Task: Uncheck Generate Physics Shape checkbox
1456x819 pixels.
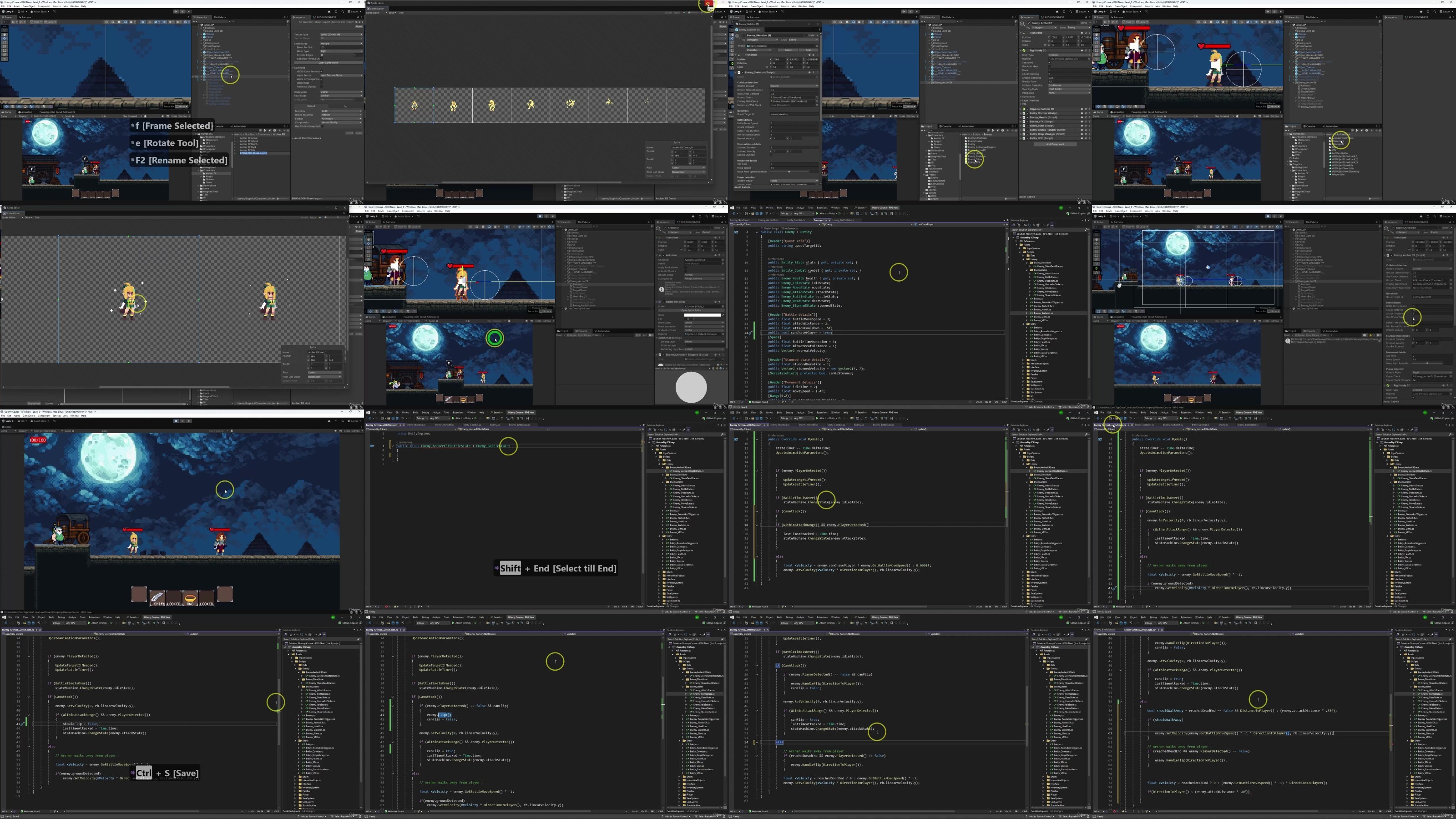Action: [x=322, y=59]
